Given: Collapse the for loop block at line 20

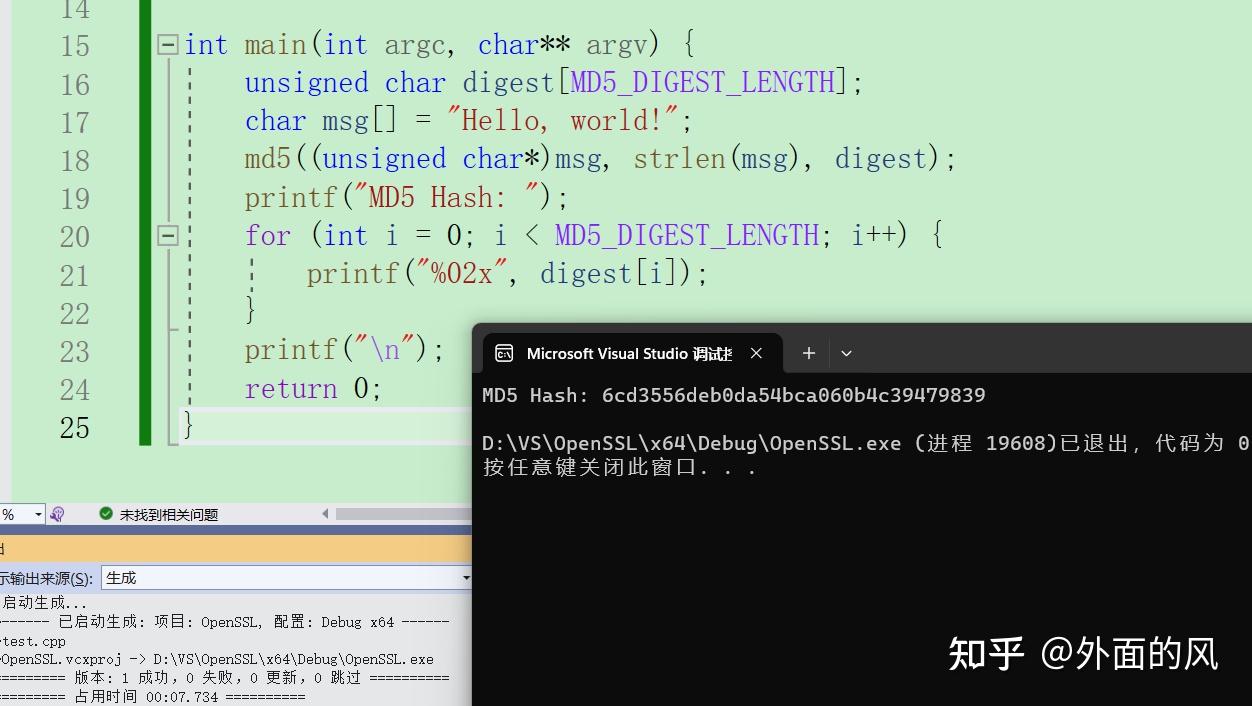Looking at the screenshot, I should tap(168, 236).
